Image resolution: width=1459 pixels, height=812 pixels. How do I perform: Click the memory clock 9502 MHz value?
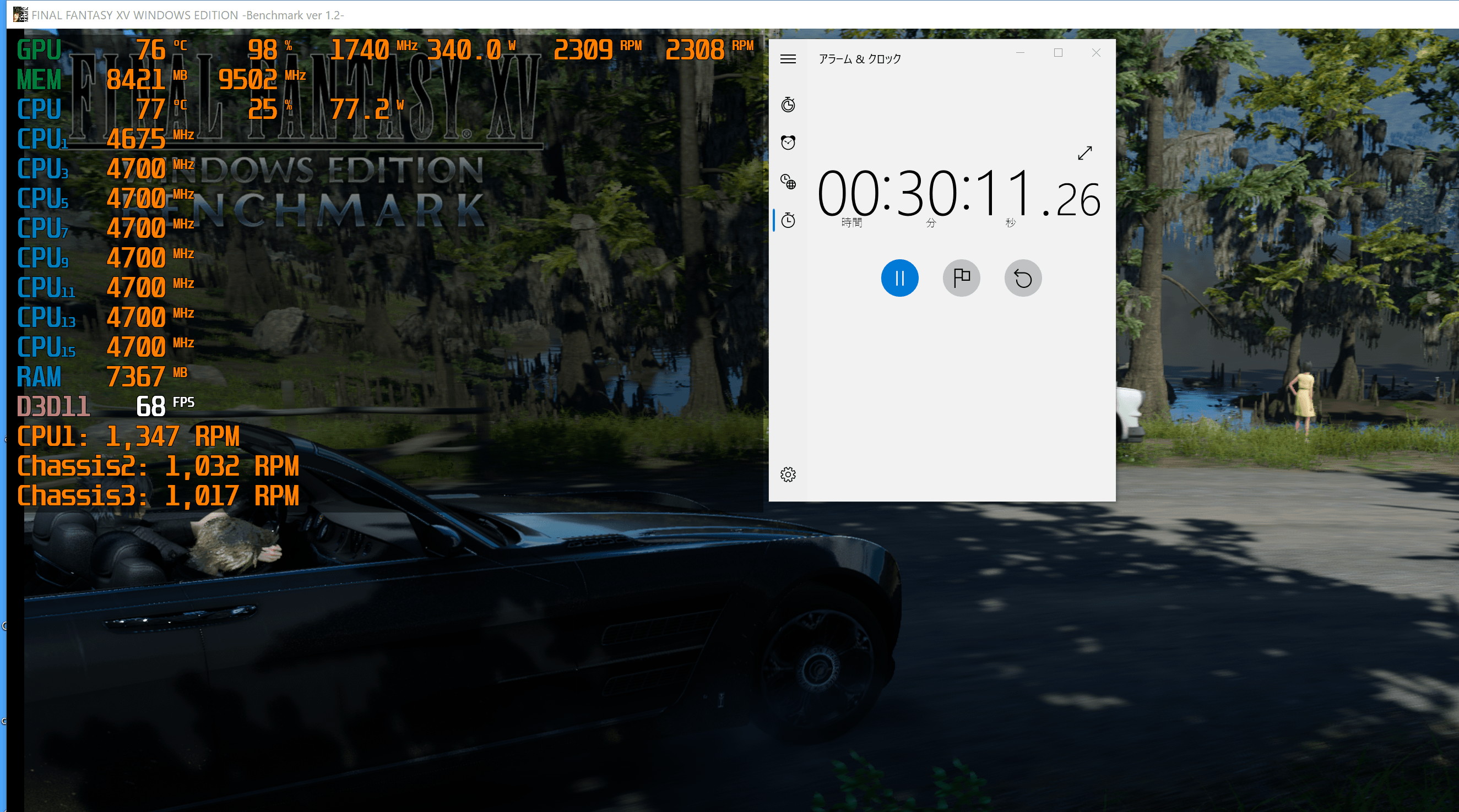click(262, 79)
